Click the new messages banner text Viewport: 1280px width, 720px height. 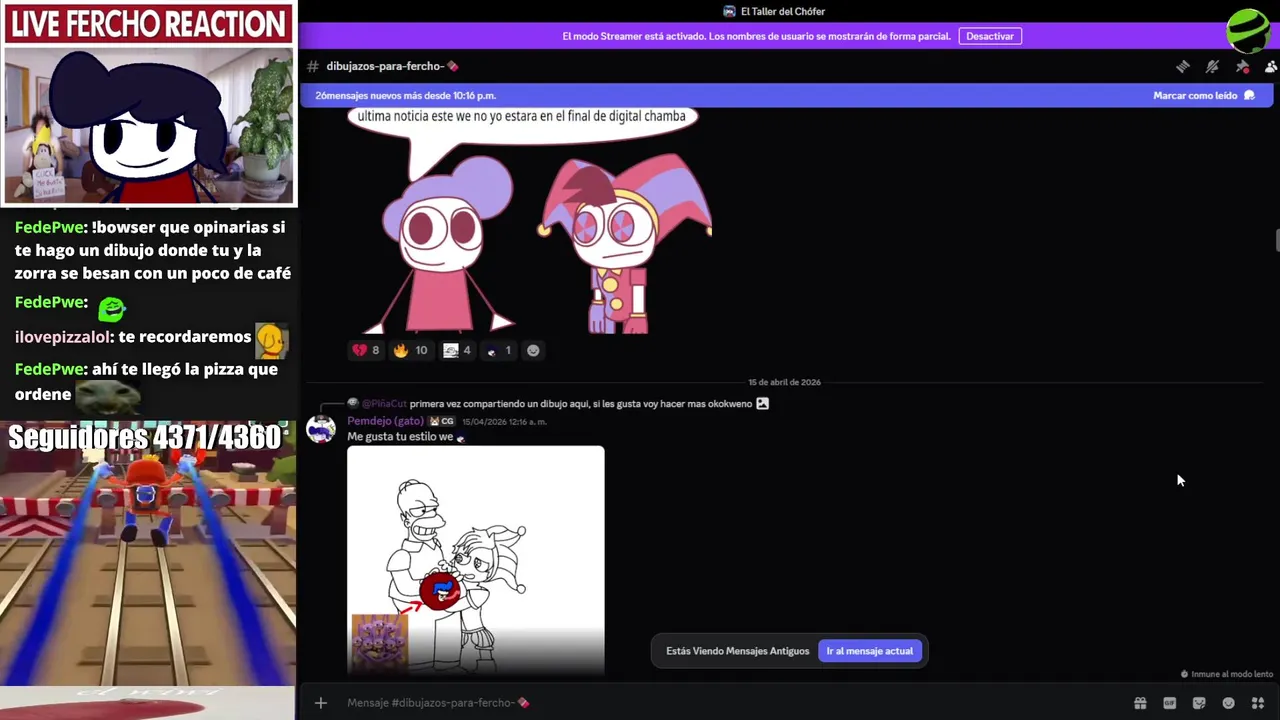click(x=405, y=96)
